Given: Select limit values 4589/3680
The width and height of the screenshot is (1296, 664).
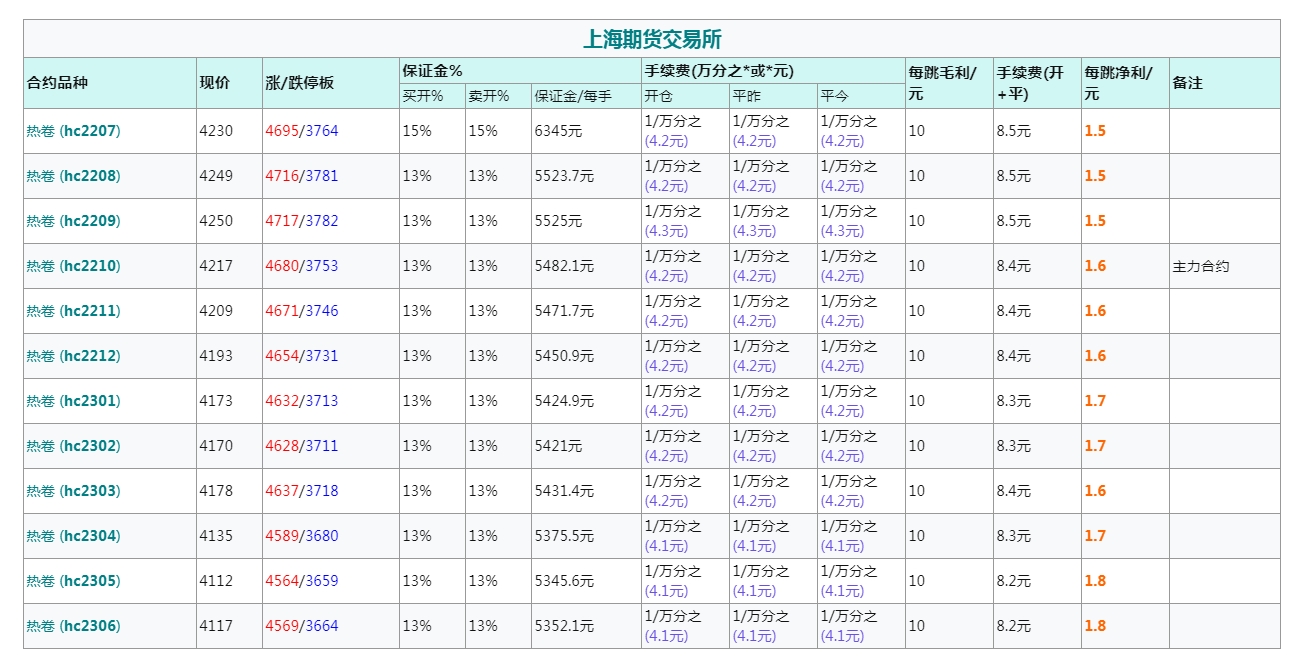Looking at the screenshot, I should (302, 536).
